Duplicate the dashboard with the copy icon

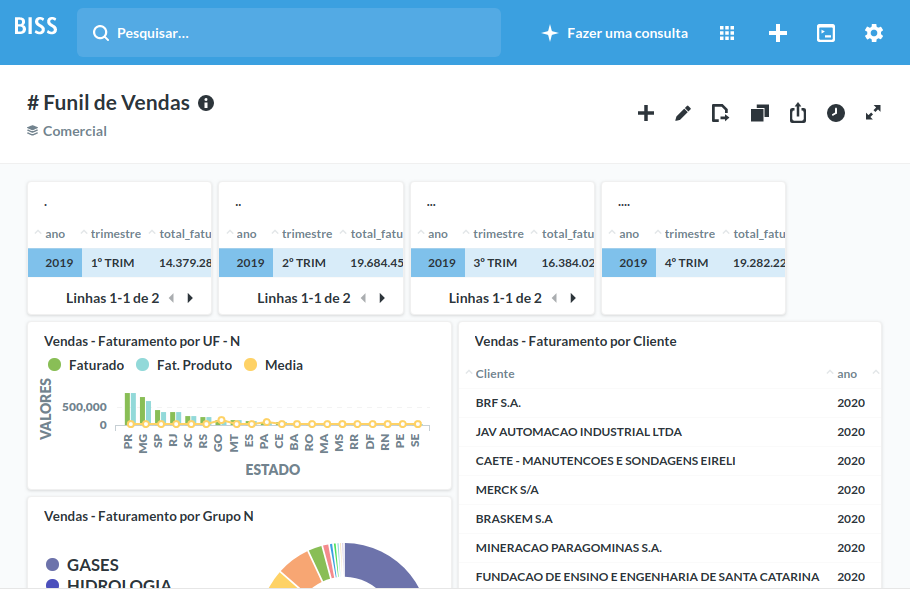760,113
